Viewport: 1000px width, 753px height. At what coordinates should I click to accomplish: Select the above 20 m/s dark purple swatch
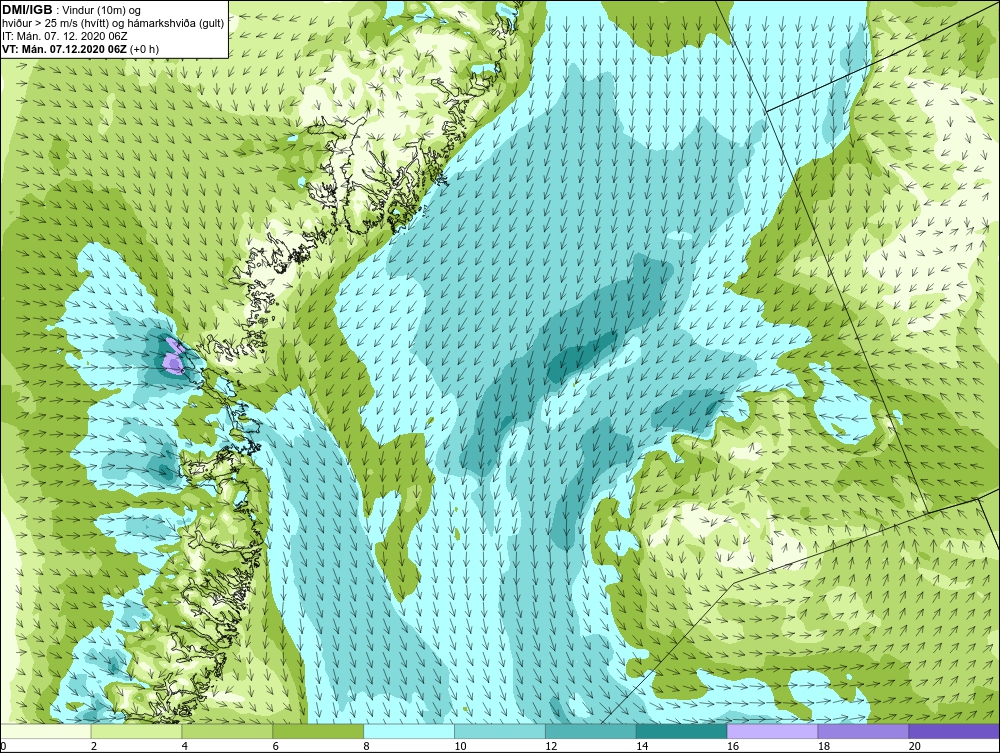coord(954,731)
